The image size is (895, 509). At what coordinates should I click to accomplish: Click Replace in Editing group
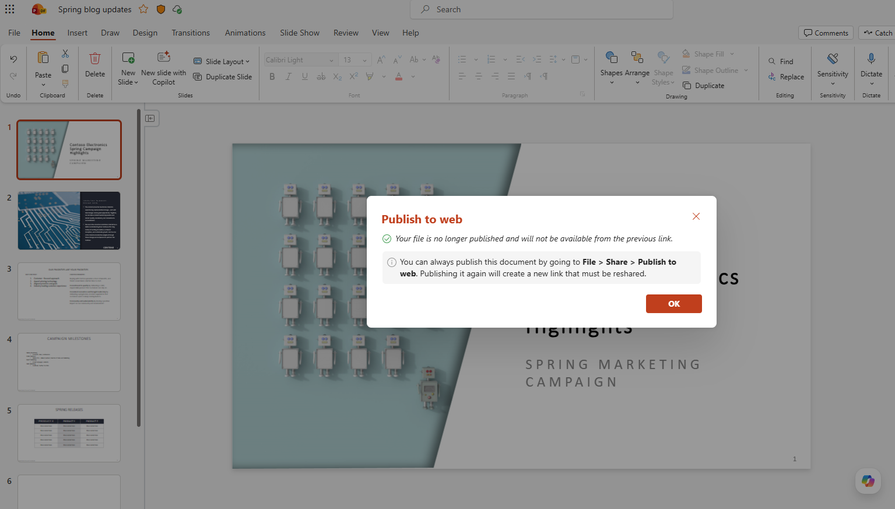[786, 76]
